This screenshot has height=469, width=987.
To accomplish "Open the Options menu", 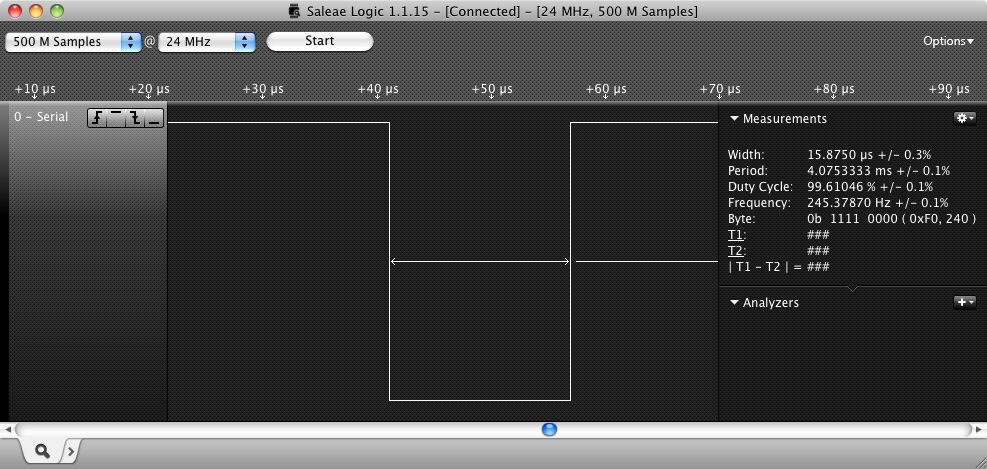I will (x=948, y=41).
